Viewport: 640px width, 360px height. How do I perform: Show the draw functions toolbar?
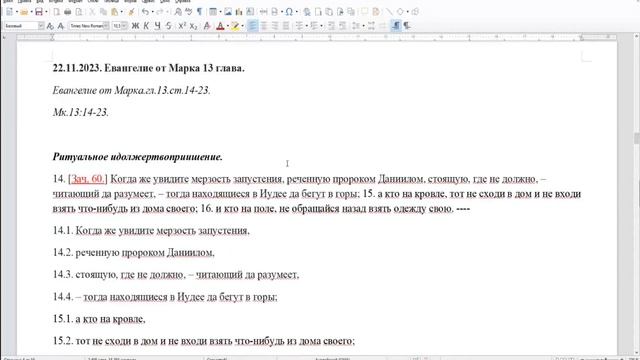tap(415, 12)
